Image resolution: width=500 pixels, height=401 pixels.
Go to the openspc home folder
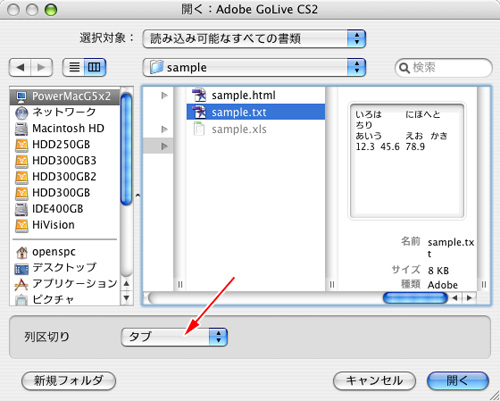pyautogui.click(x=45, y=252)
